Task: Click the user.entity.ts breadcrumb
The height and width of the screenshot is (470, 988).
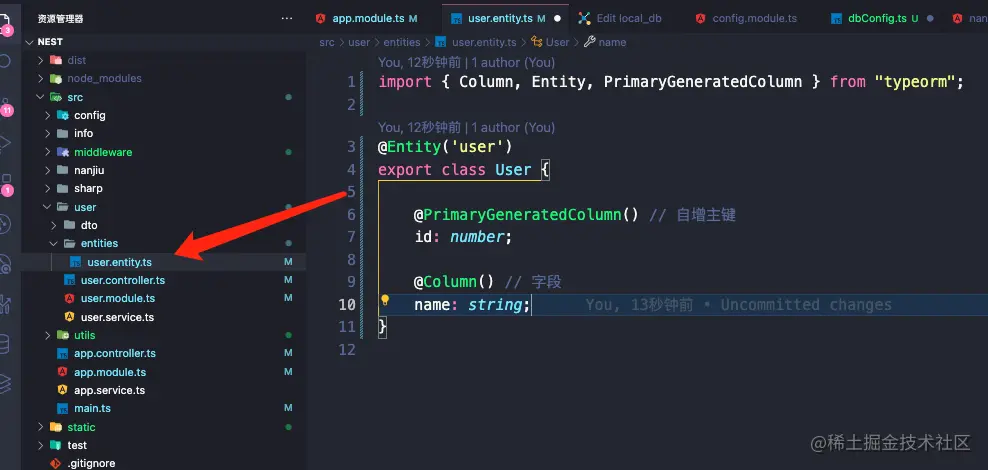Action: 484,42
